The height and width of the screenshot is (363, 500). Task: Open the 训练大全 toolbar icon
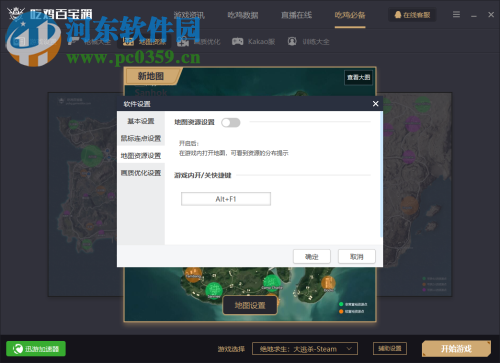[x=292, y=41]
